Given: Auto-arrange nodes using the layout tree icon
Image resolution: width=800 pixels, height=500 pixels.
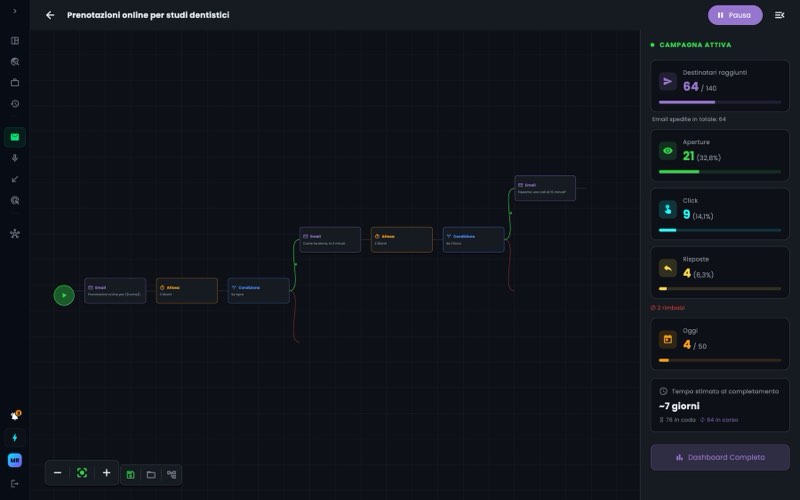Looking at the screenshot, I should [x=171, y=475].
